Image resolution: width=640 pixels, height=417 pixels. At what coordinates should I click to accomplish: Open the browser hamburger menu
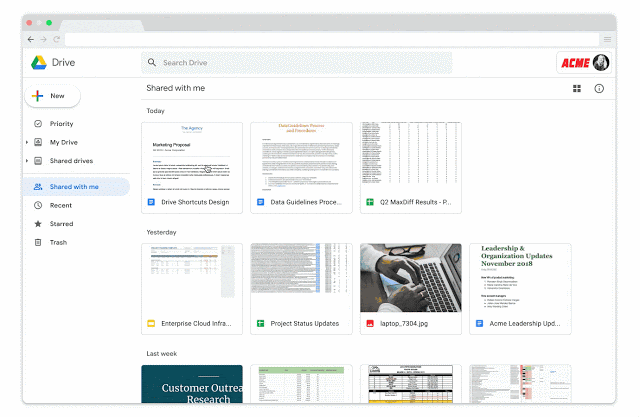point(607,39)
